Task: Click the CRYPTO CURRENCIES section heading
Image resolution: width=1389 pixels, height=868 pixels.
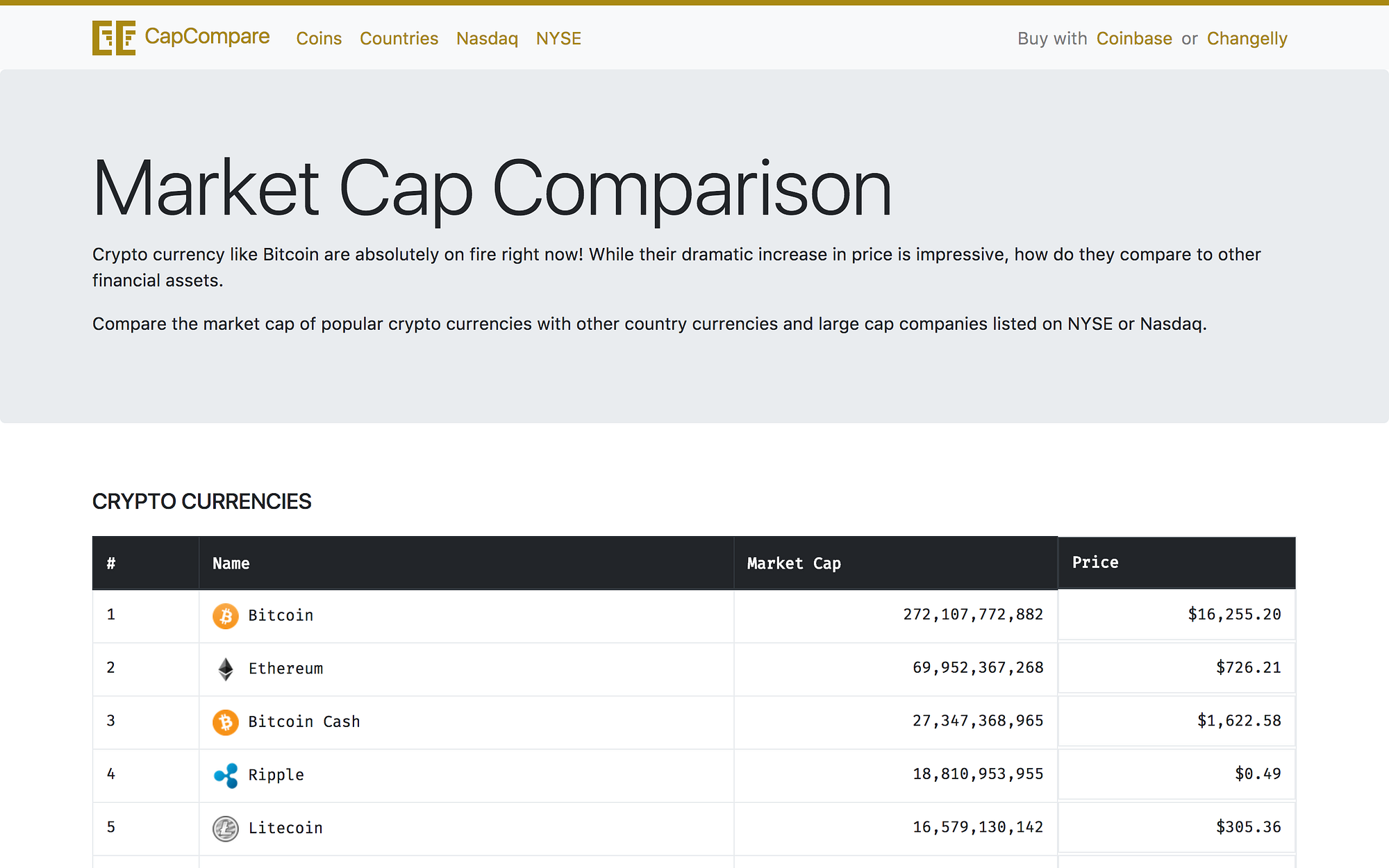Action: point(202,501)
